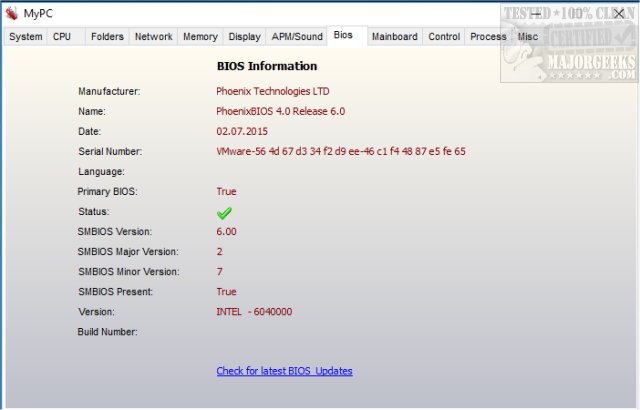Viewport: 640px width, 410px height.
Task: Click the SMBIOS Major Version: label
Action: click(128, 251)
